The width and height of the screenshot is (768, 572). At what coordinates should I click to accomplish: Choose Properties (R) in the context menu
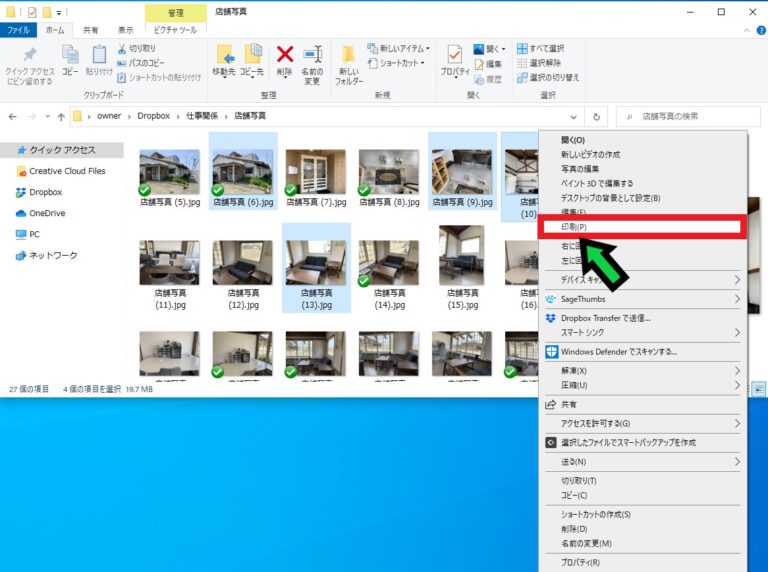coord(642,563)
